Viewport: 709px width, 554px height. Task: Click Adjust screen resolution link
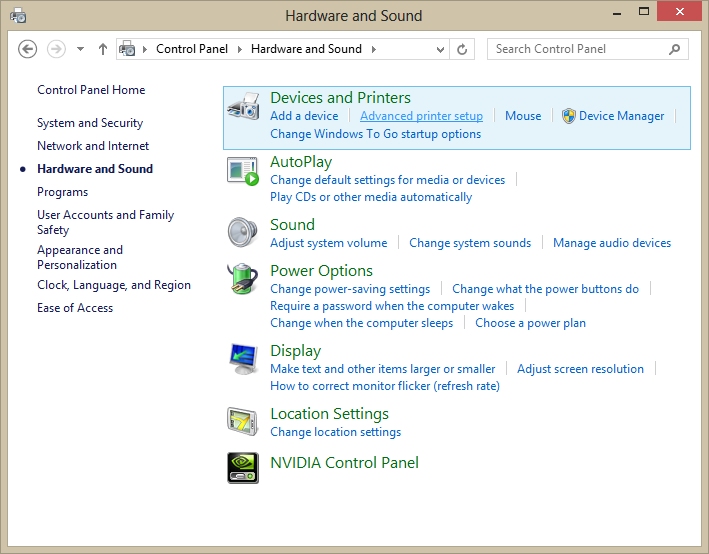(580, 369)
